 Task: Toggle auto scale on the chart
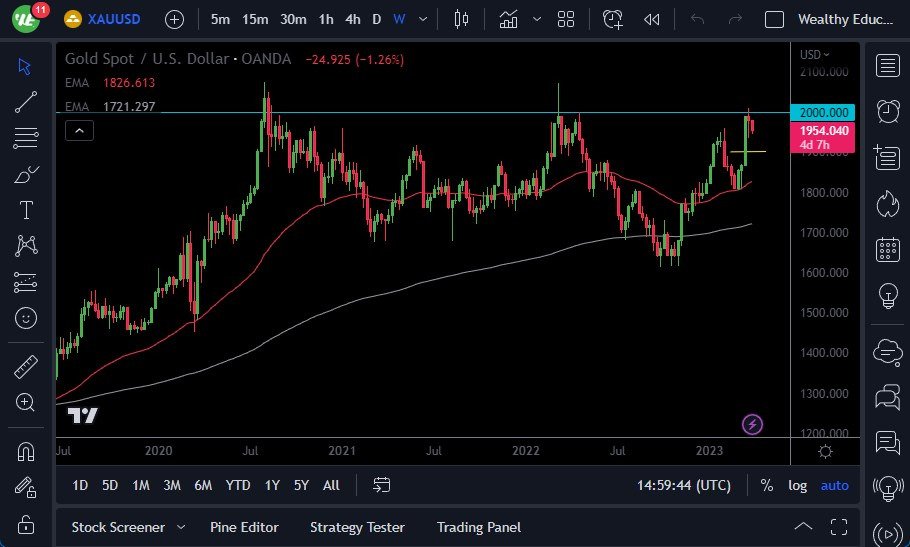click(x=834, y=485)
